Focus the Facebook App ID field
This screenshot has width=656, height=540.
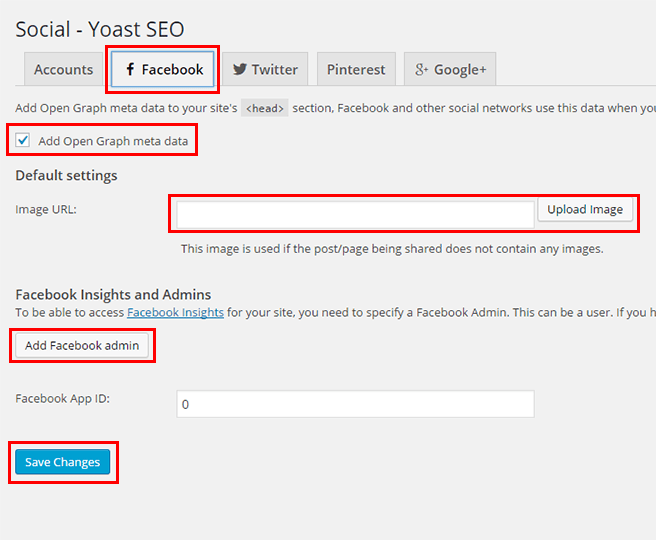[355, 404]
